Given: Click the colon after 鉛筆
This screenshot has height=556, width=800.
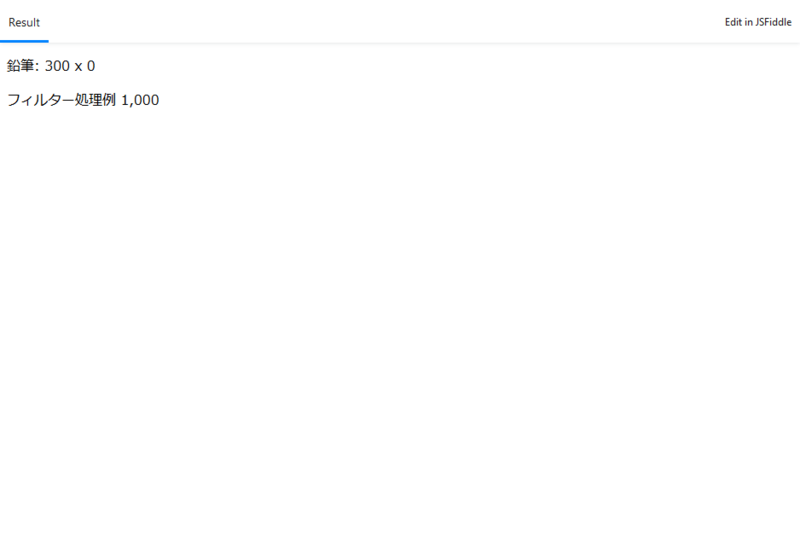Looking at the screenshot, I should pos(37,67).
